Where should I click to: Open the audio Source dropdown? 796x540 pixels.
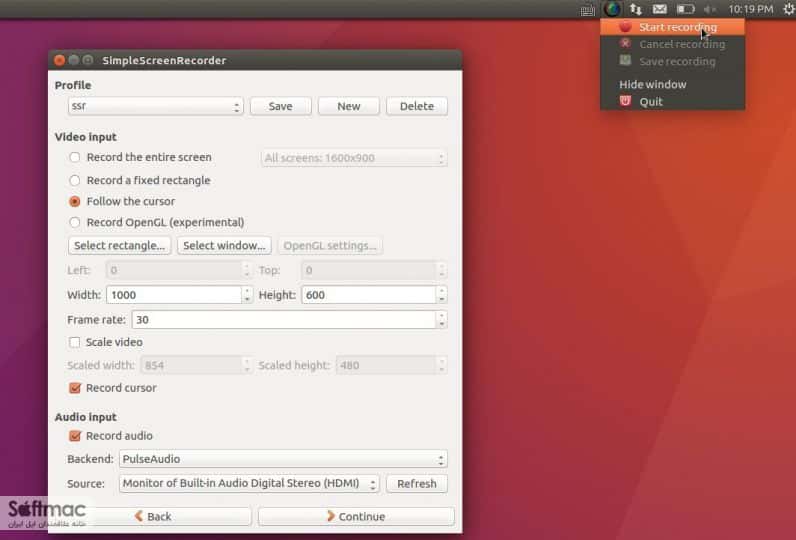click(x=249, y=483)
